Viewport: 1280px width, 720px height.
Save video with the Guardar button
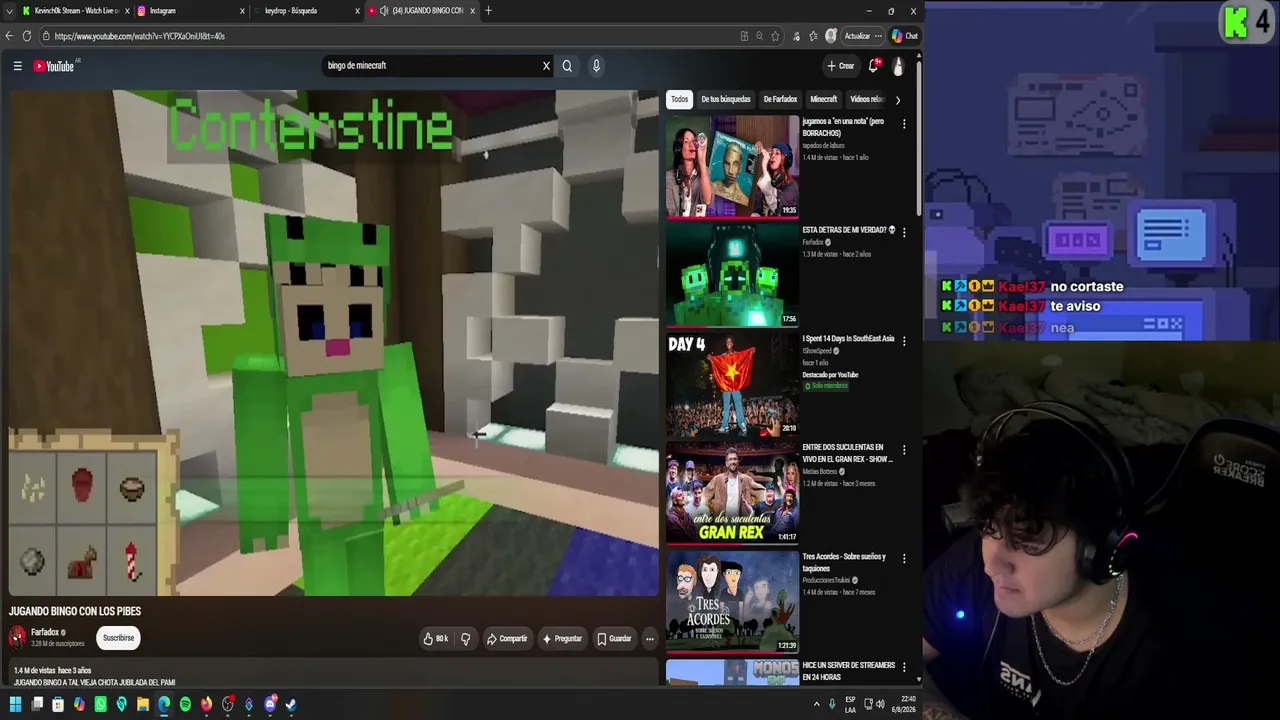pyautogui.click(x=614, y=639)
